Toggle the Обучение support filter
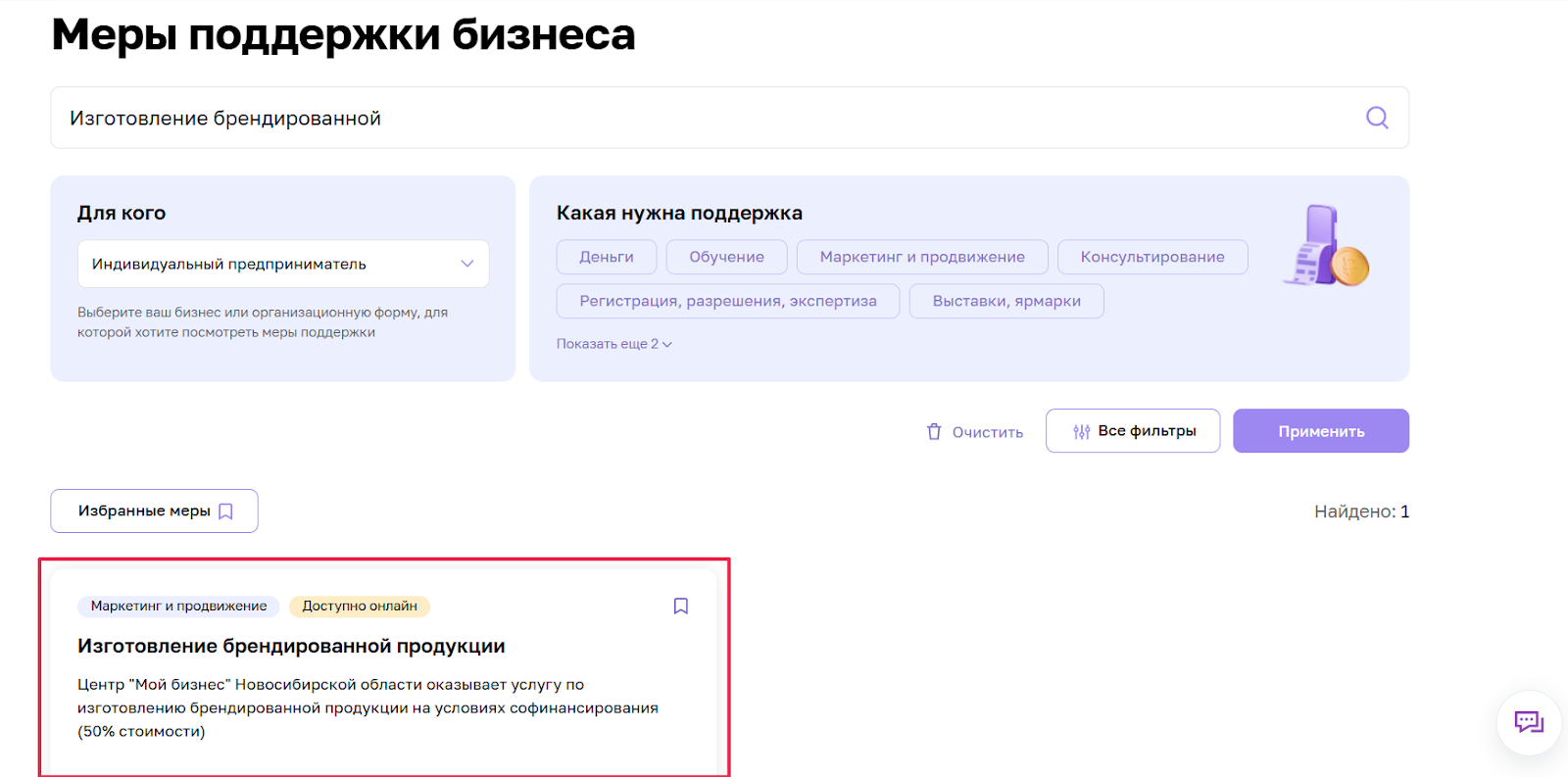The width and height of the screenshot is (1568, 777). [726, 257]
